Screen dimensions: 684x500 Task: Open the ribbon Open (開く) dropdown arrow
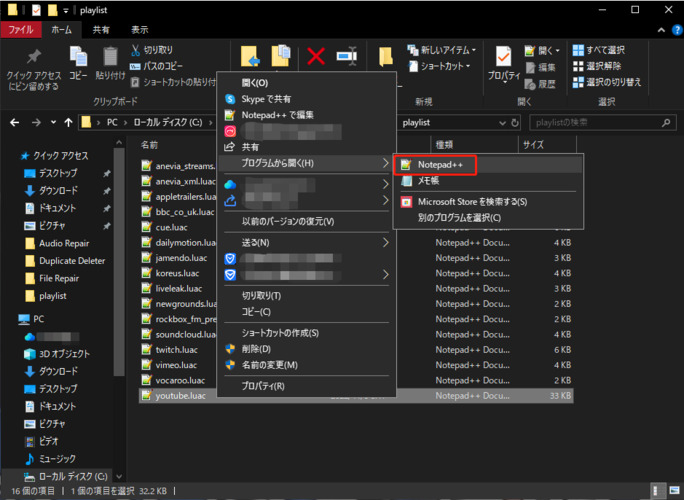point(557,51)
